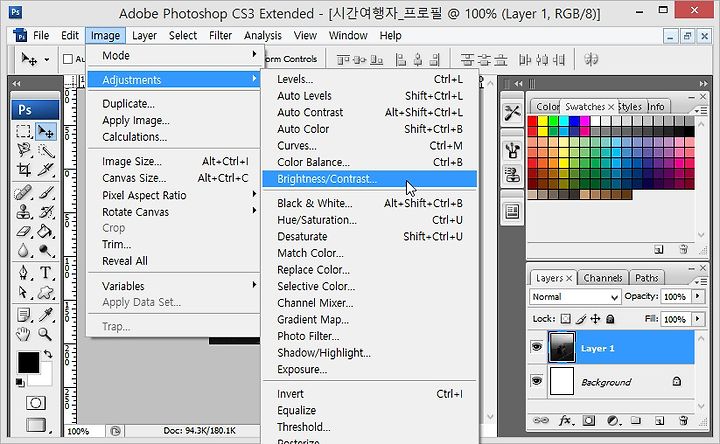Viewport: 720px width, 444px height.
Task: Pick the yellow swatch in top row
Action: (543, 121)
